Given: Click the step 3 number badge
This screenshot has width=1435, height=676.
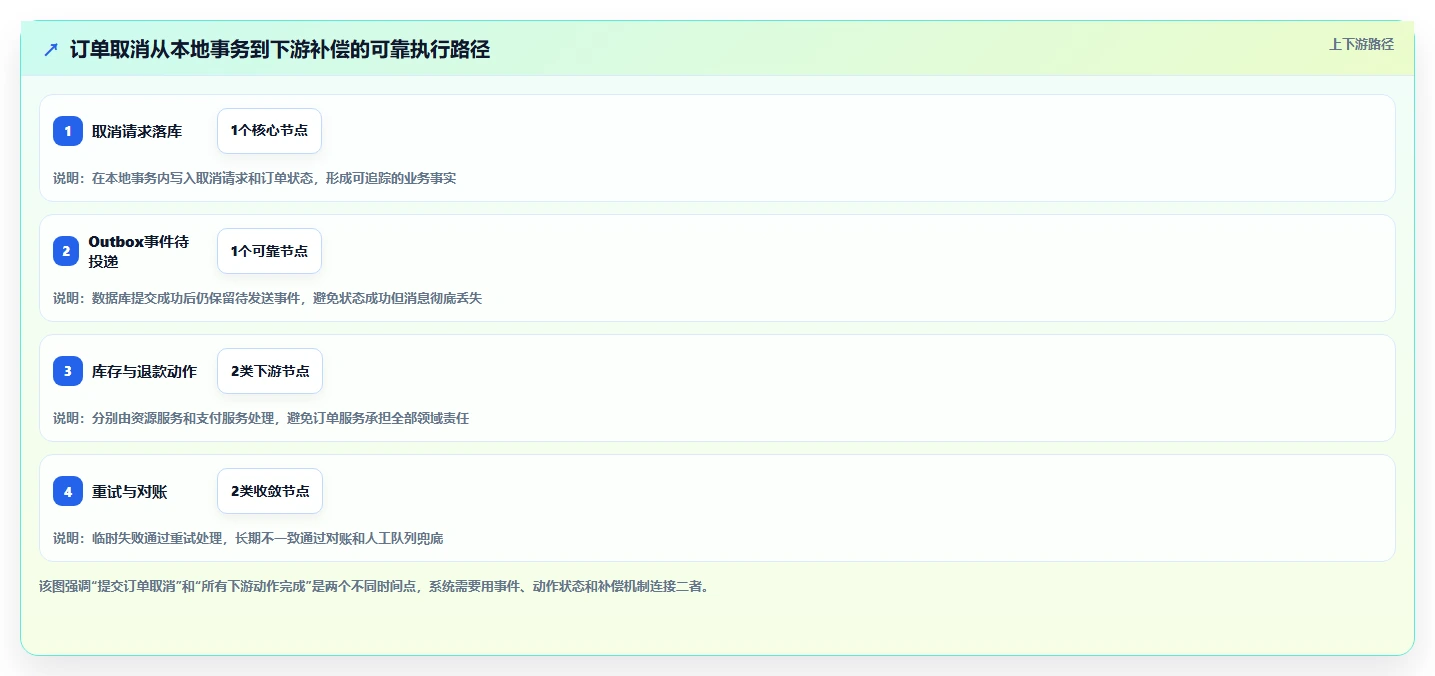Looking at the screenshot, I should click(x=68, y=371).
